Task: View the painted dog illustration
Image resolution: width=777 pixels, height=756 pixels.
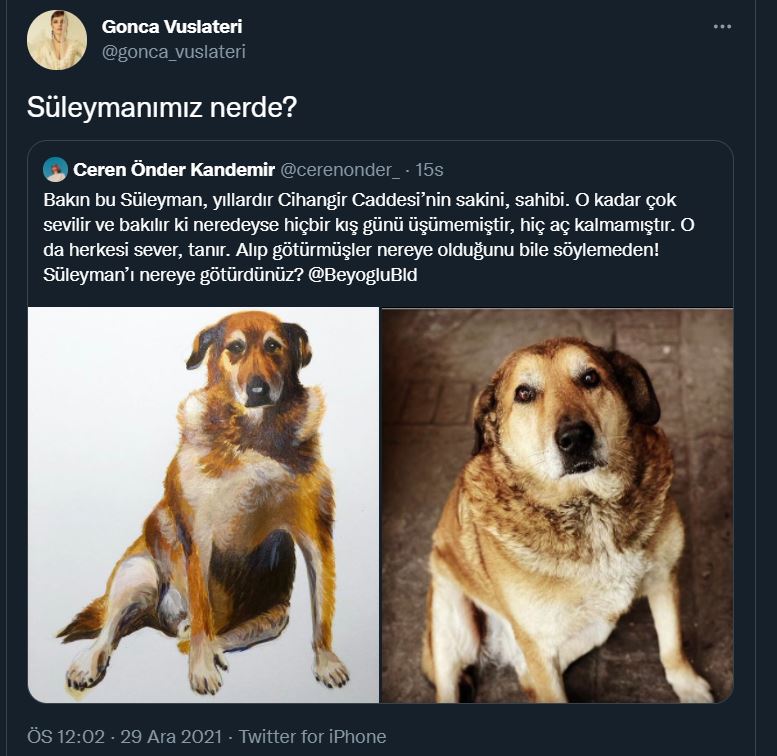Action: coord(204,504)
